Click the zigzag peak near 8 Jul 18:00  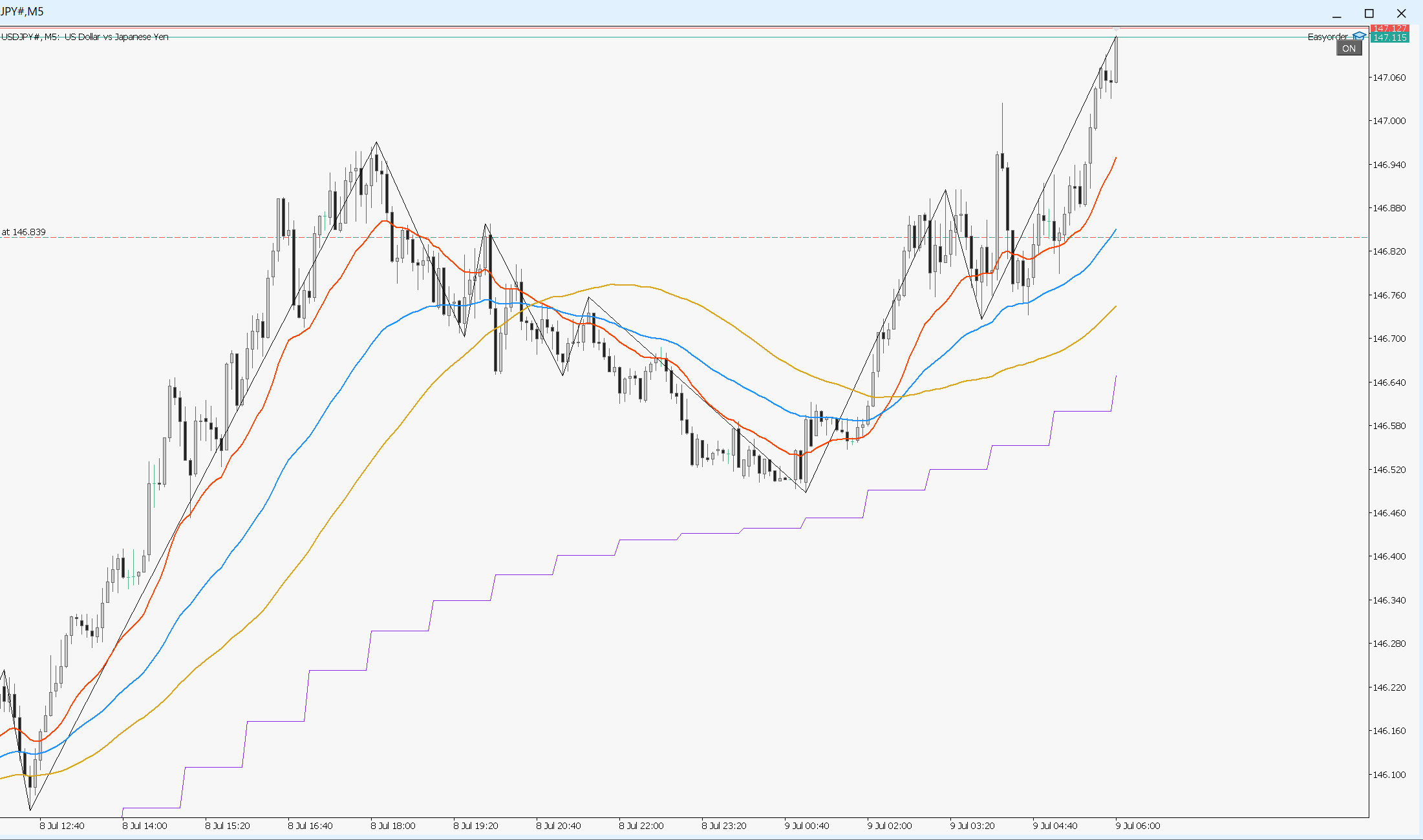point(376,142)
